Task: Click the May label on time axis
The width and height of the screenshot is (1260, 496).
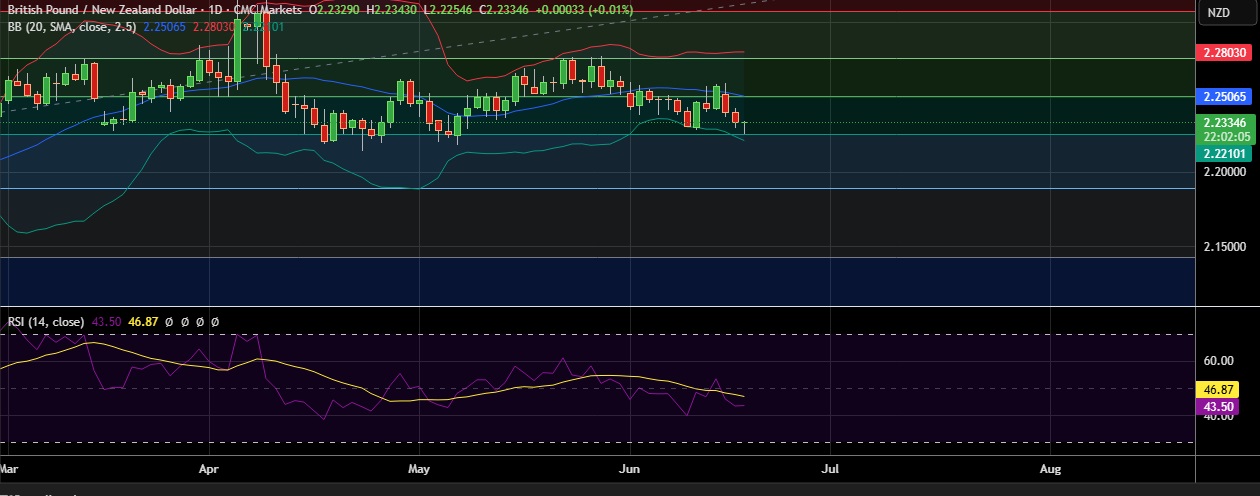Action: [420, 468]
